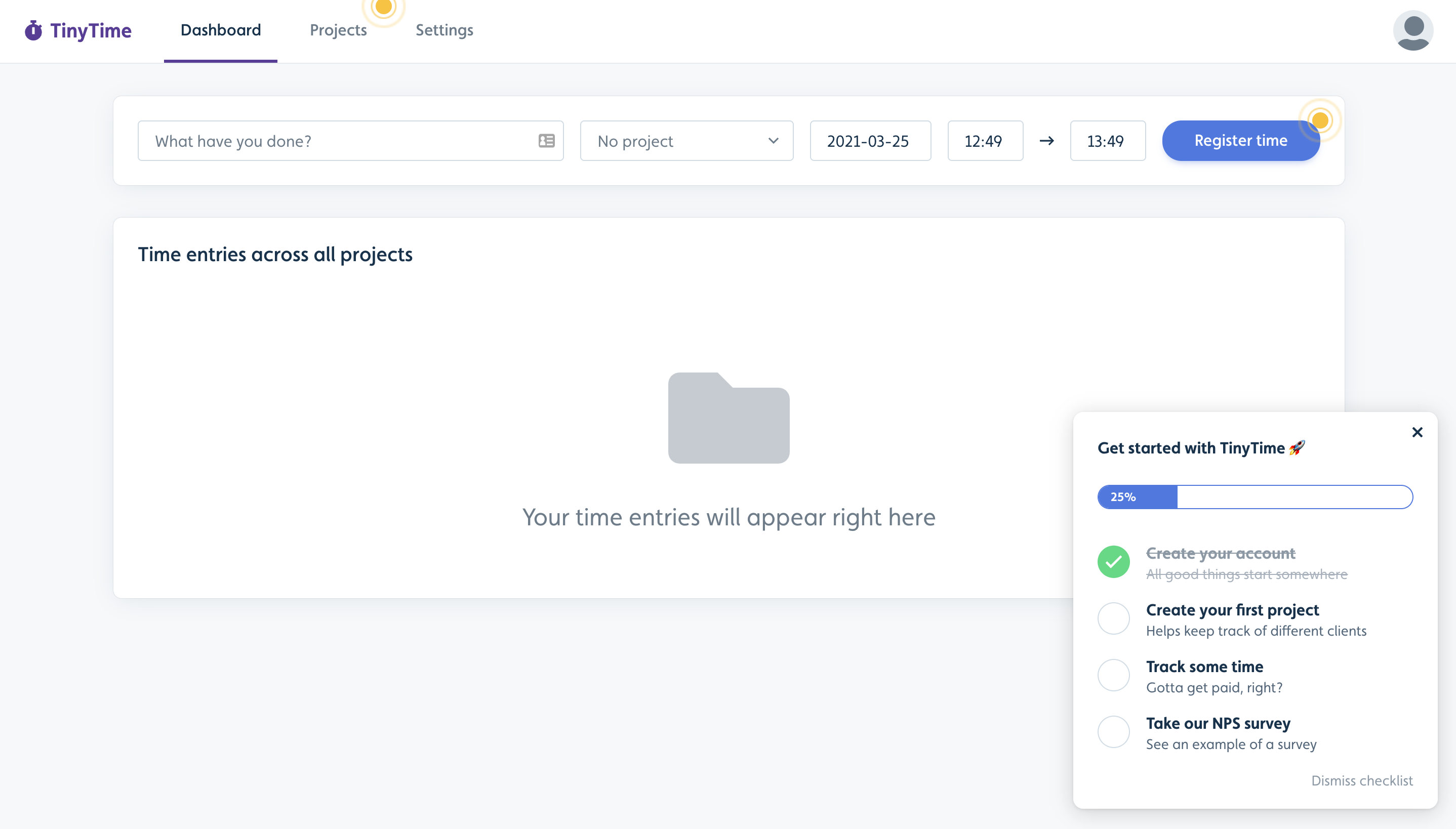Click the 25% onboarding progress bar
Screen dimensions: 1456x829
[x=1255, y=497]
